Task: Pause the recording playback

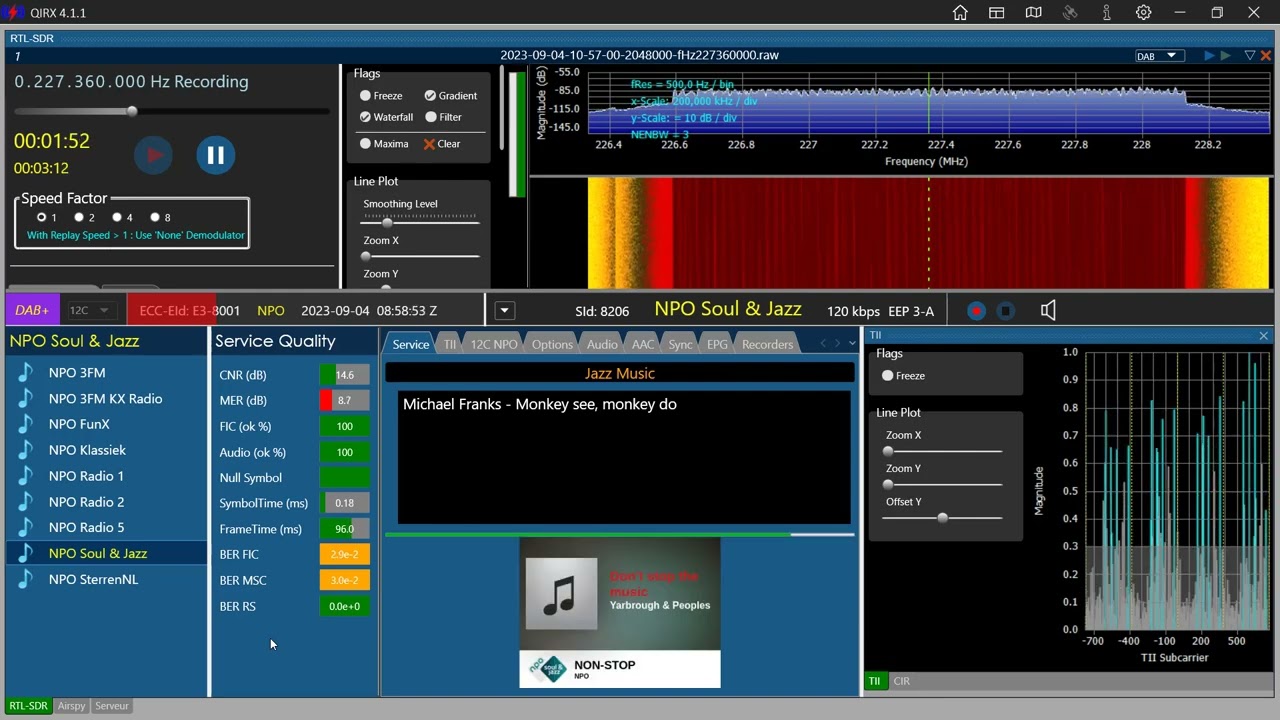Action: pos(215,155)
